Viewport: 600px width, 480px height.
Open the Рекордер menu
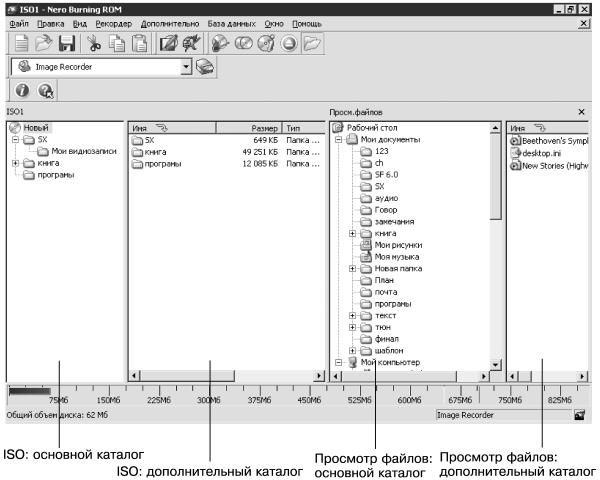(114, 24)
